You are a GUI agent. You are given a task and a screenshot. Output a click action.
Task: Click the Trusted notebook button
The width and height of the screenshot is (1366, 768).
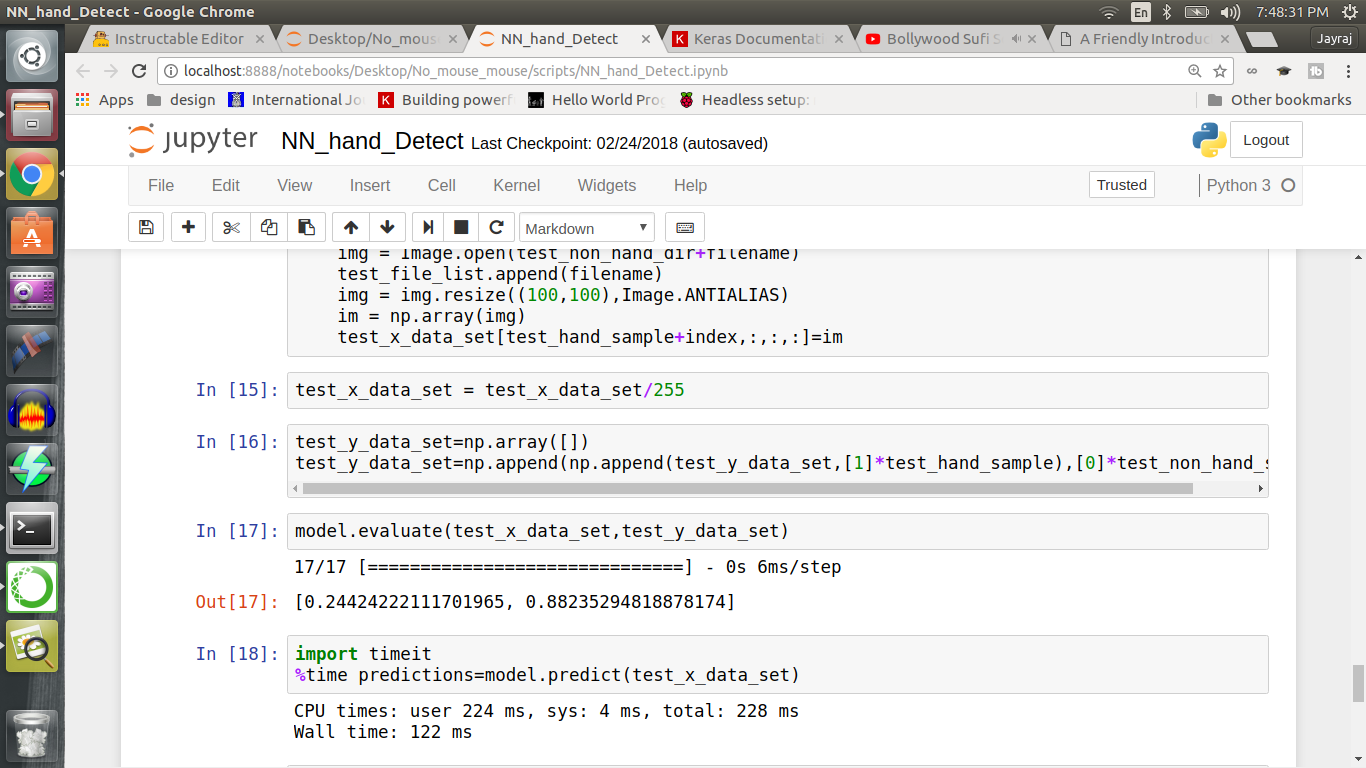1122,185
